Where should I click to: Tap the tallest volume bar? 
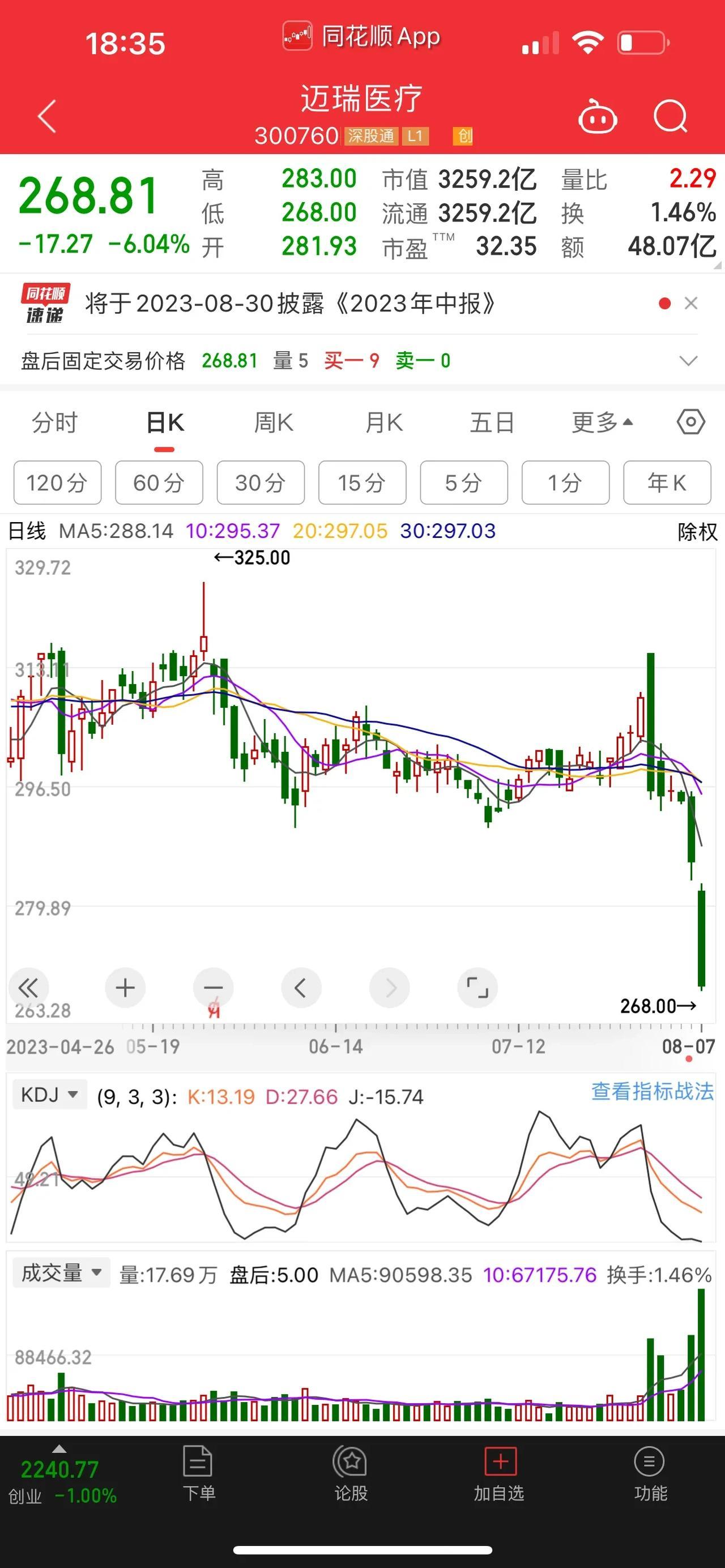point(701,1355)
